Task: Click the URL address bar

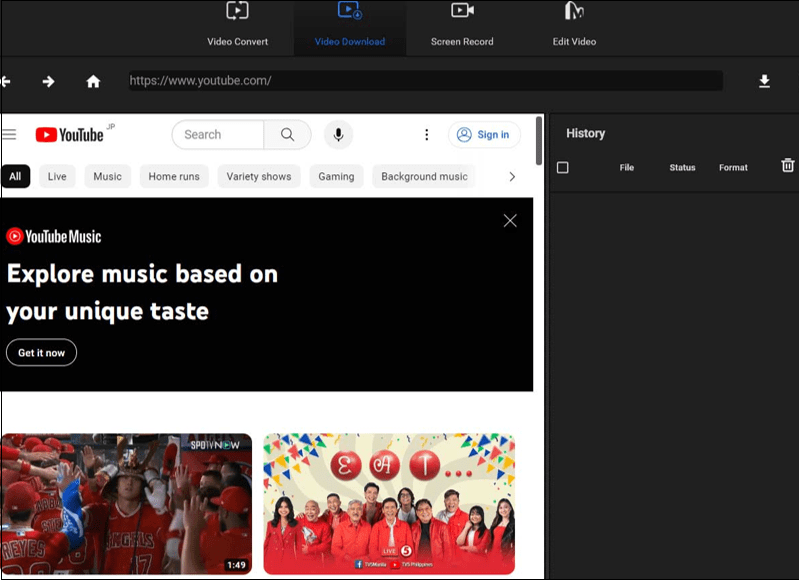Action: (x=425, y=81)
